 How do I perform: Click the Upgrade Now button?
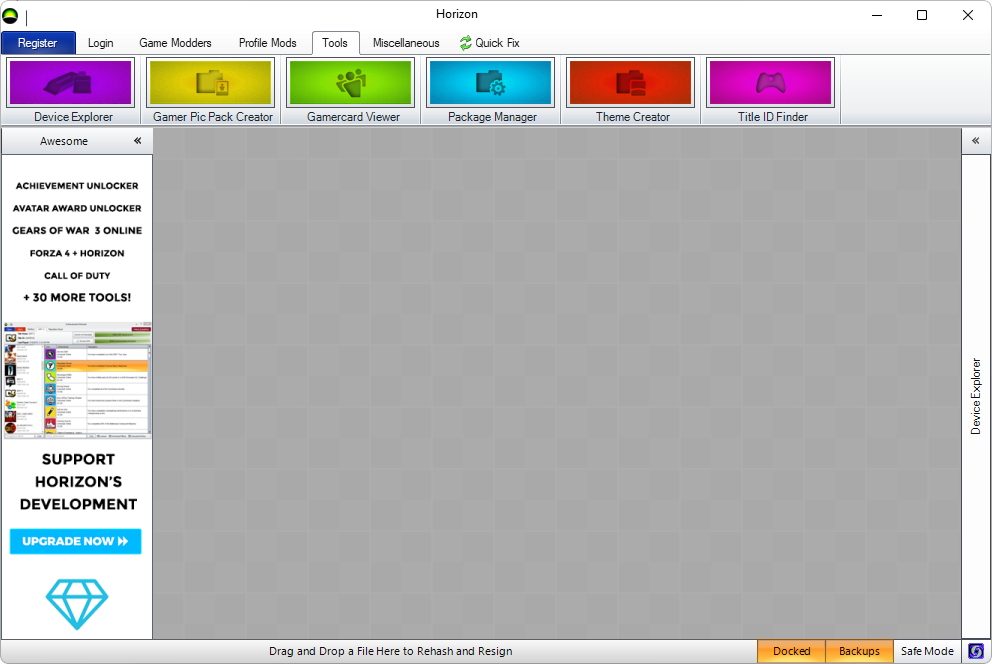[76, 541]
